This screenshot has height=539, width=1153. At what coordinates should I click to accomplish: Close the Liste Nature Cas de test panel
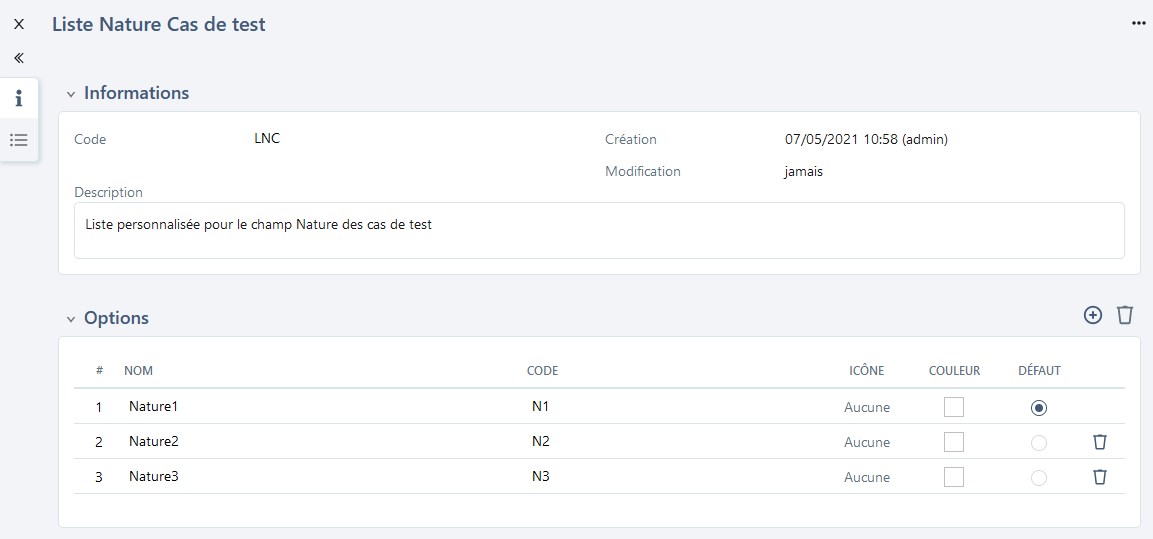tap(19, 24)
